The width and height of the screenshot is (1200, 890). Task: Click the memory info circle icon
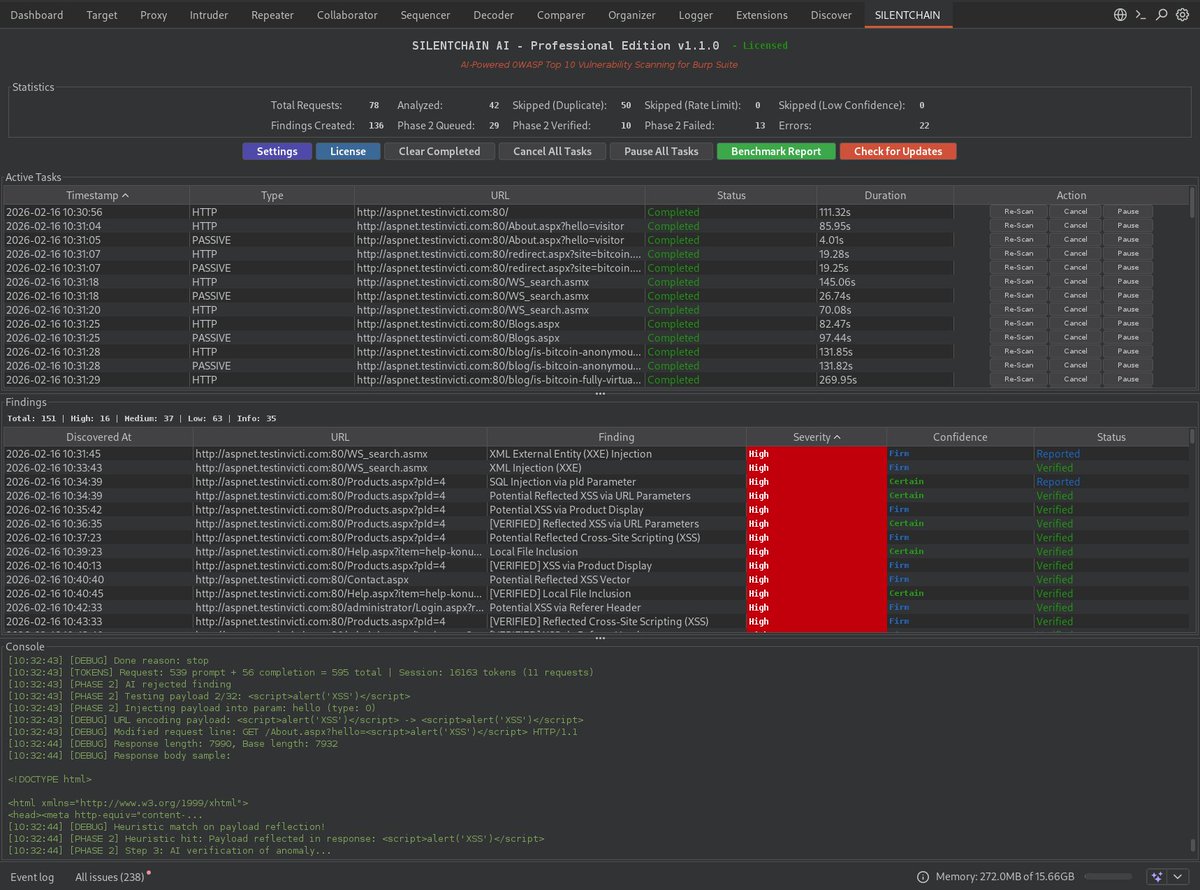(x=922, y=877)
